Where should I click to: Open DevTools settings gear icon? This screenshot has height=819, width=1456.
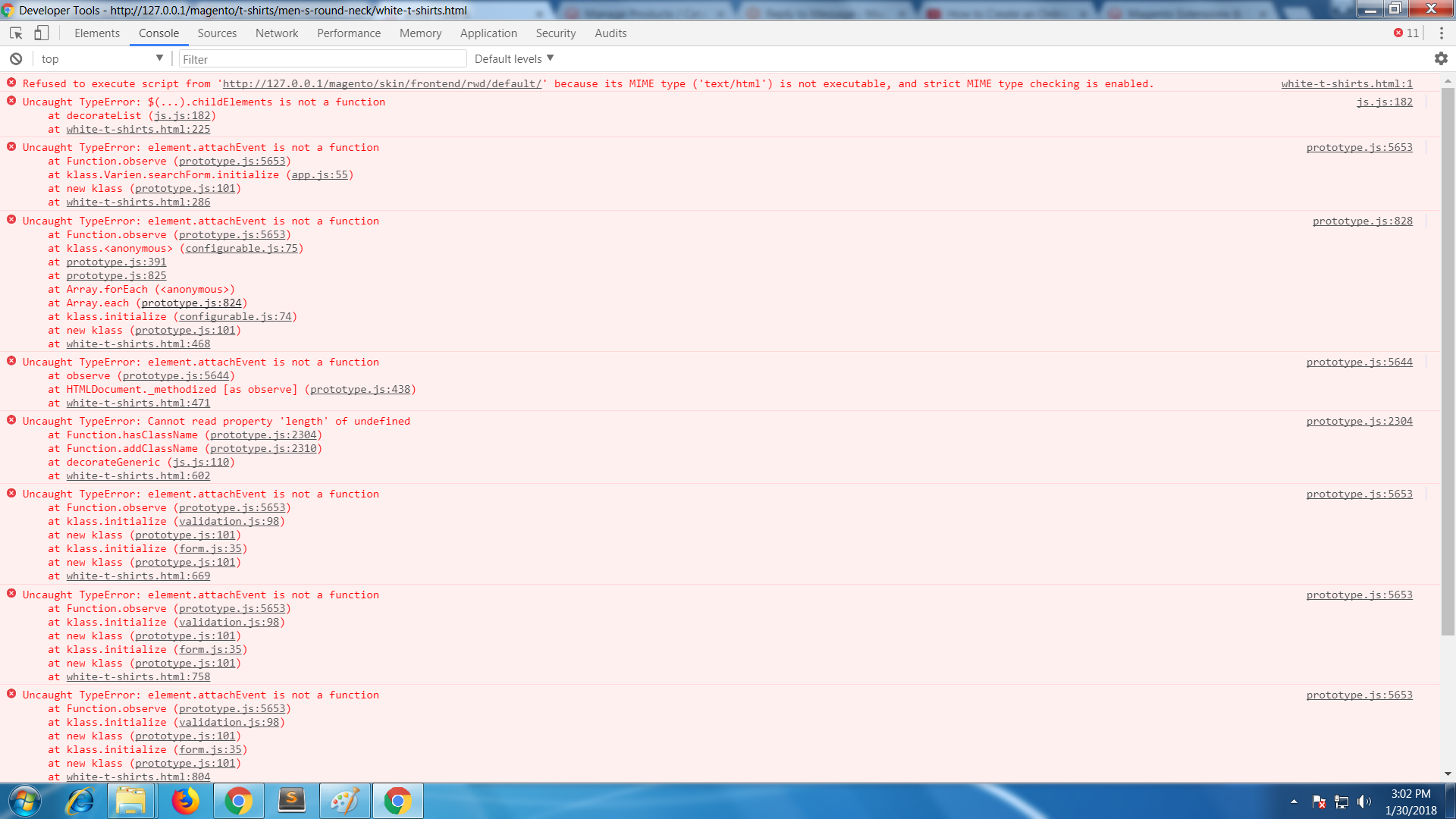[x=1442, y=58]
